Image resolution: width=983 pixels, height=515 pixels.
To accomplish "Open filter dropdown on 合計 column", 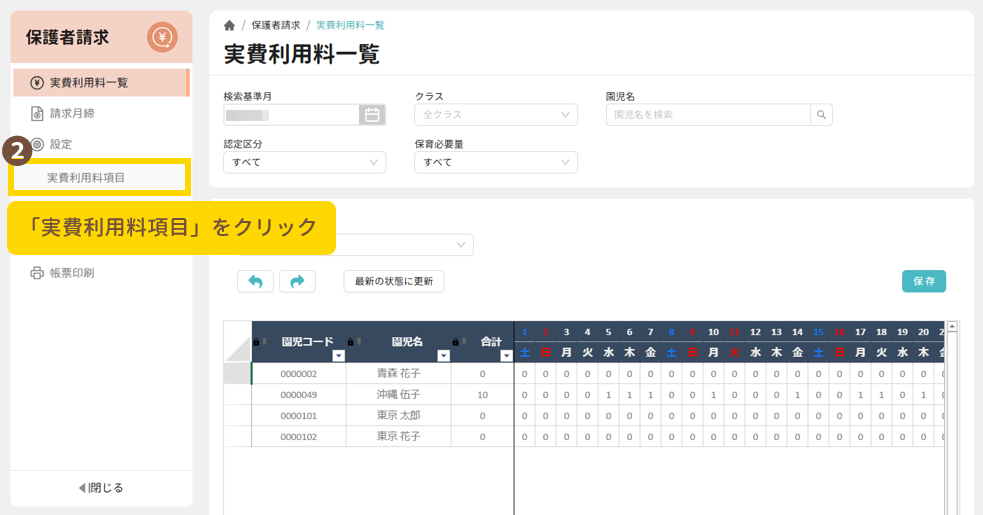I will click(506, 355).
